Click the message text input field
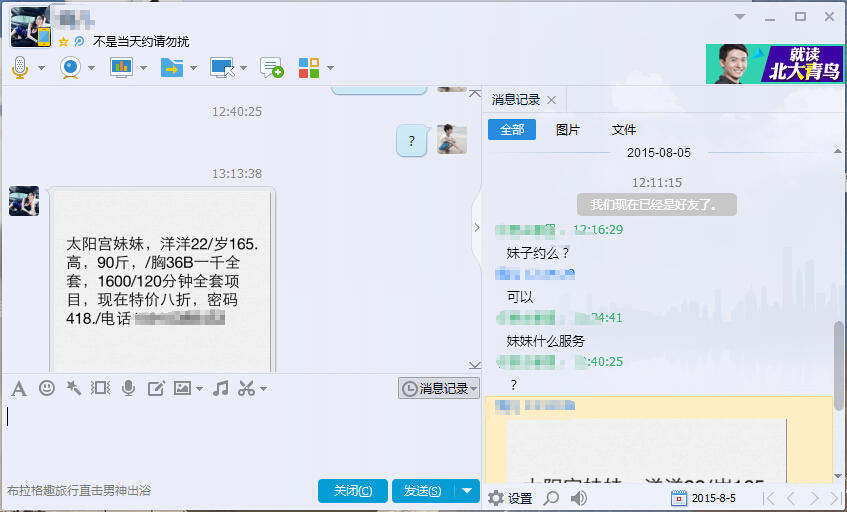 [x=241, y=437]
